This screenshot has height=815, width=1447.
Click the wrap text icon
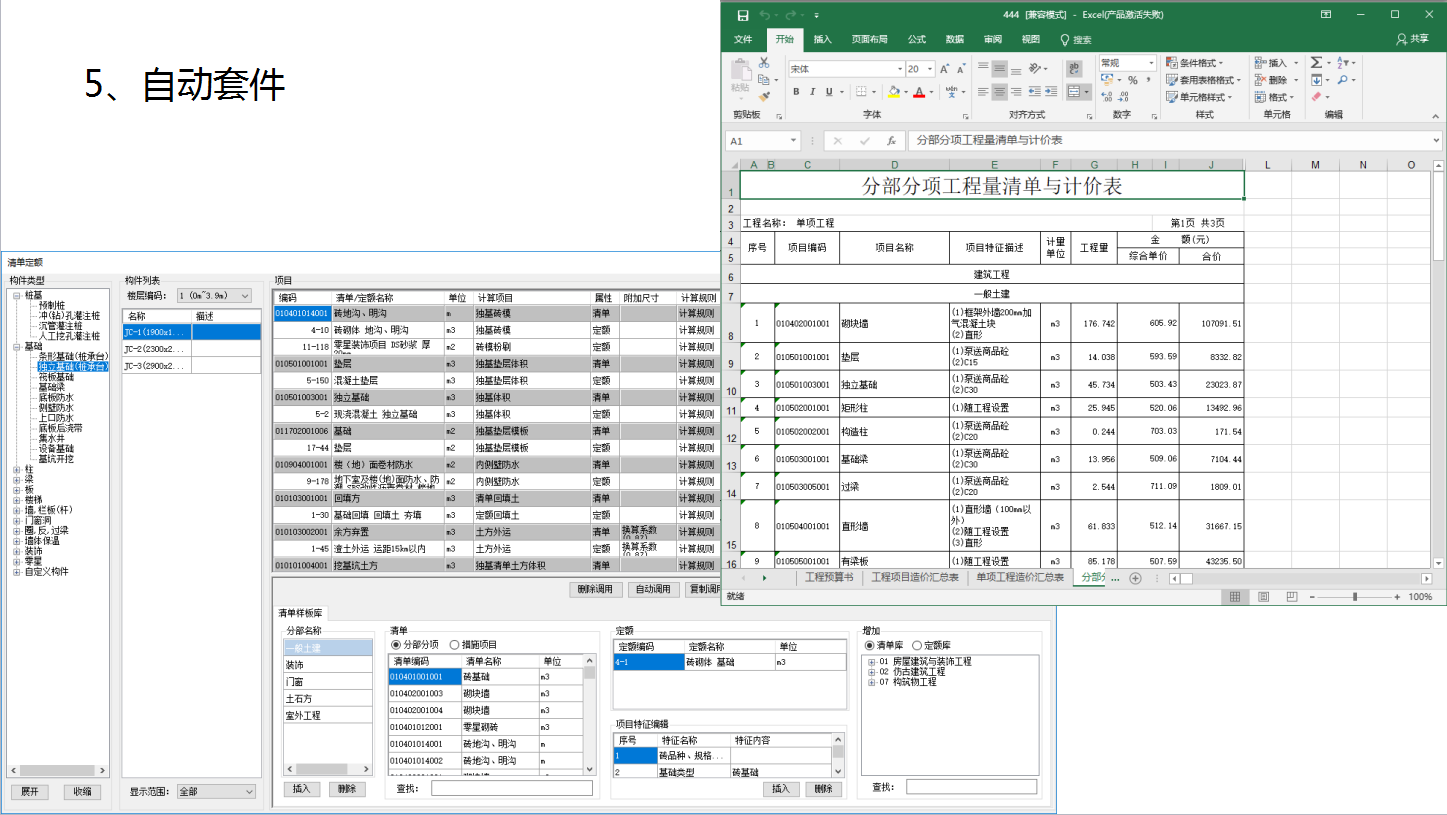(1075, 69)
